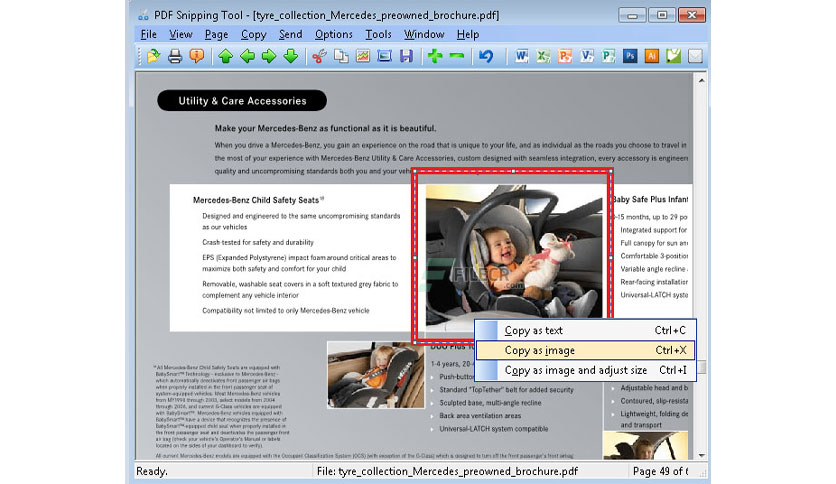This screenshot has height=484, width=836.
Task: Send snip to Microsoft Publisher icon
Action: (608, 56)
